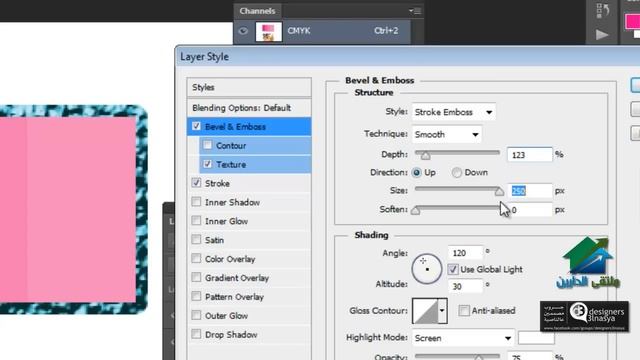
Task: Enable the Anti-aliased checkbox
Action: (464, 310)
